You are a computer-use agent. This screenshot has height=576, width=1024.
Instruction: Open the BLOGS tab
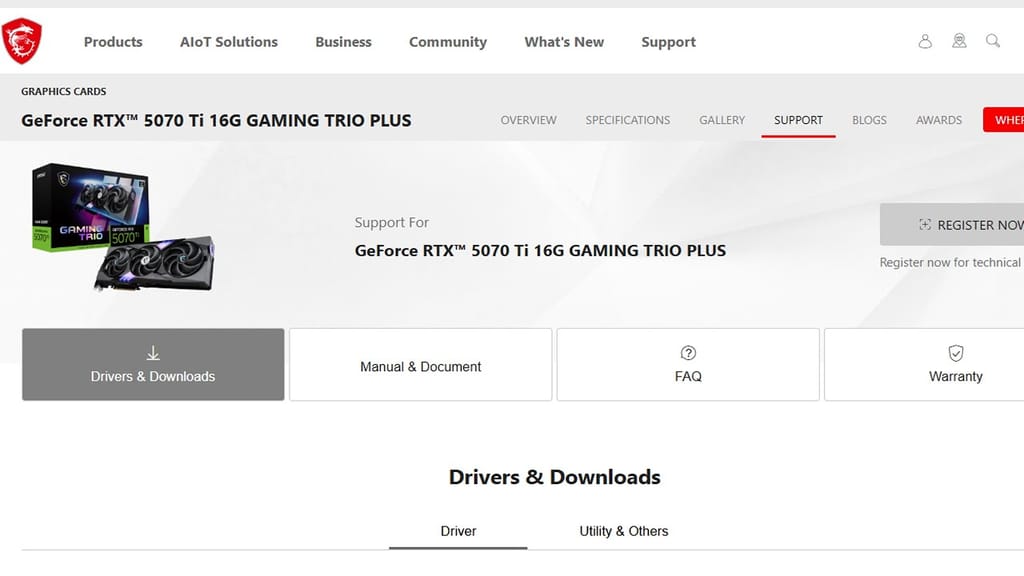869,120
